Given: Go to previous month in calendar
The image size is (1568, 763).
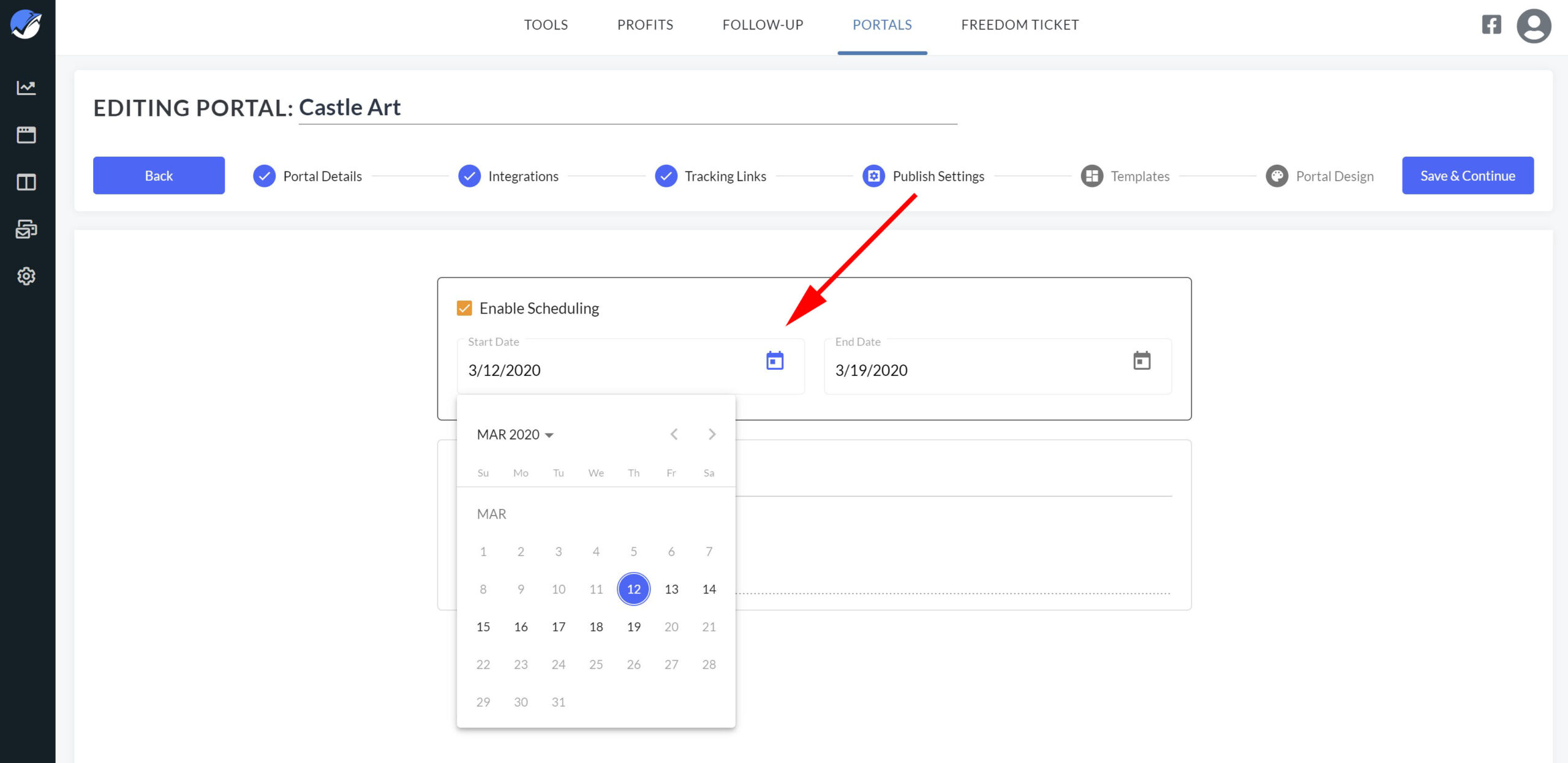Looking at the screenshot, I should pos(674,434).
